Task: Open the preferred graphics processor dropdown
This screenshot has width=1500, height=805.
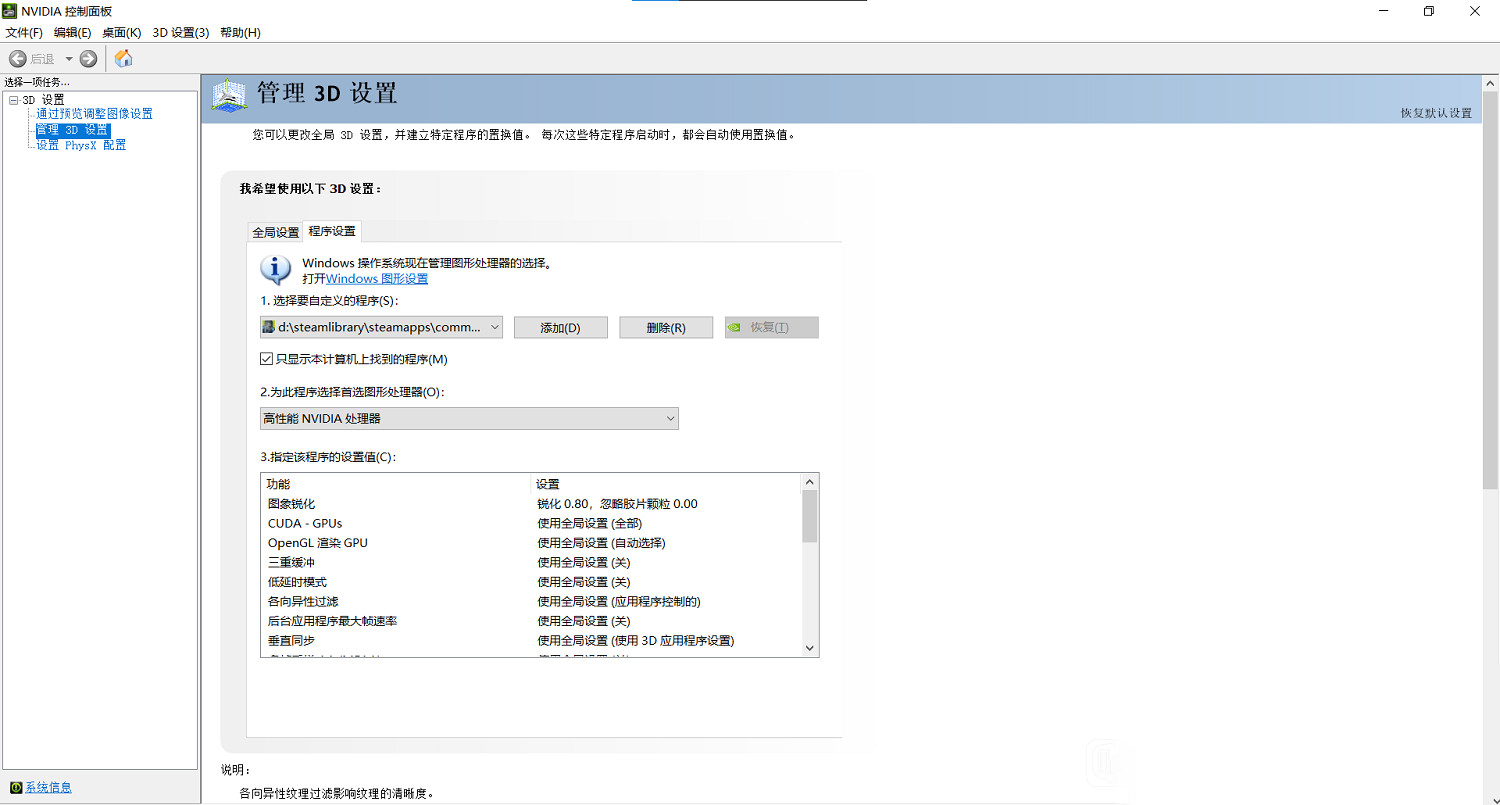Action: point(670,418)
